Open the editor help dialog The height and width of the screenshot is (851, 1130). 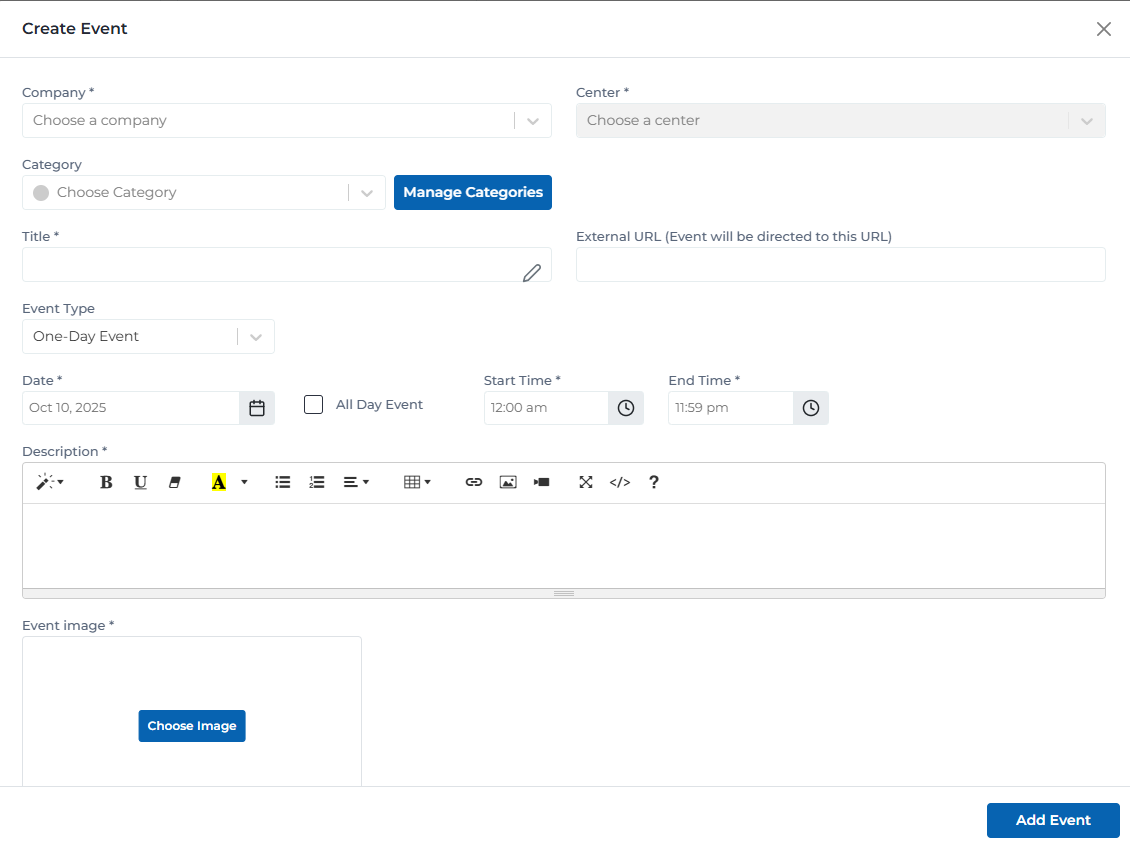[x=653, y=482]
